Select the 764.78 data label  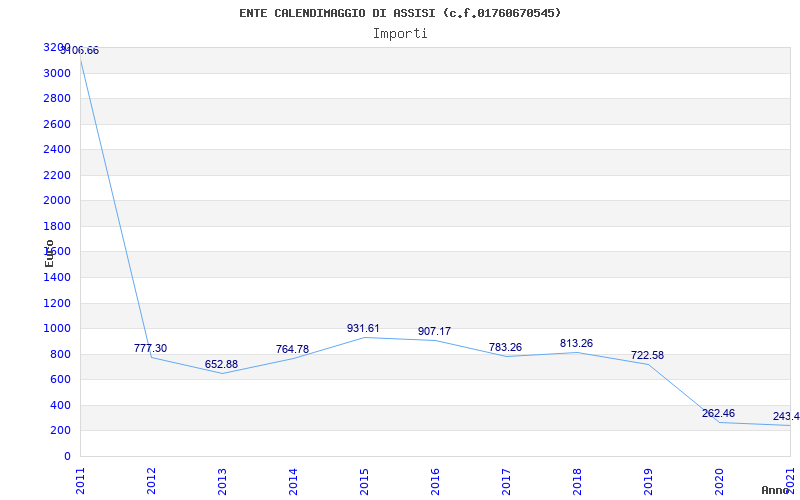[x=292, y=349]
